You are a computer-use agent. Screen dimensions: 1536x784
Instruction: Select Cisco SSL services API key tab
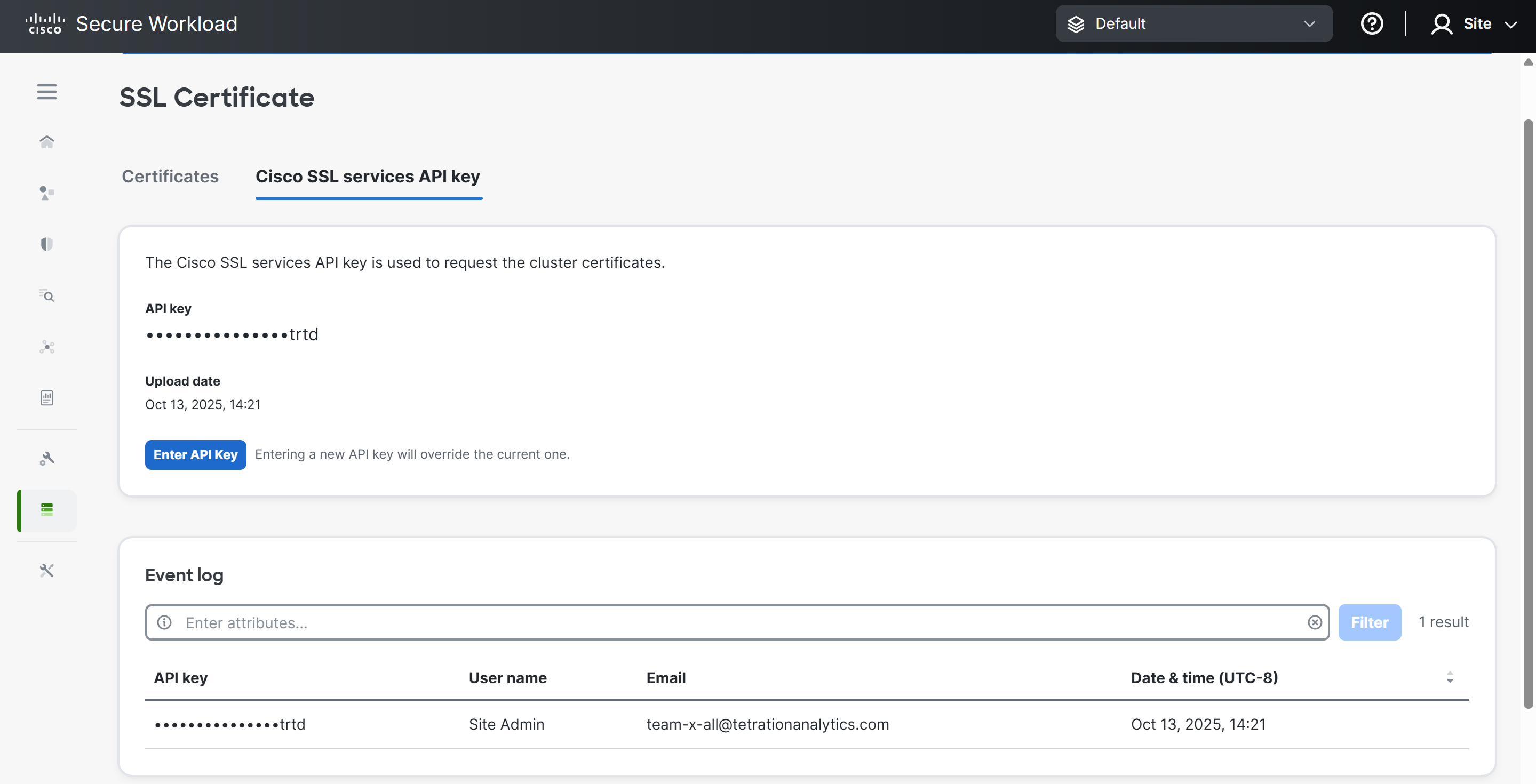tap(368, 177)
